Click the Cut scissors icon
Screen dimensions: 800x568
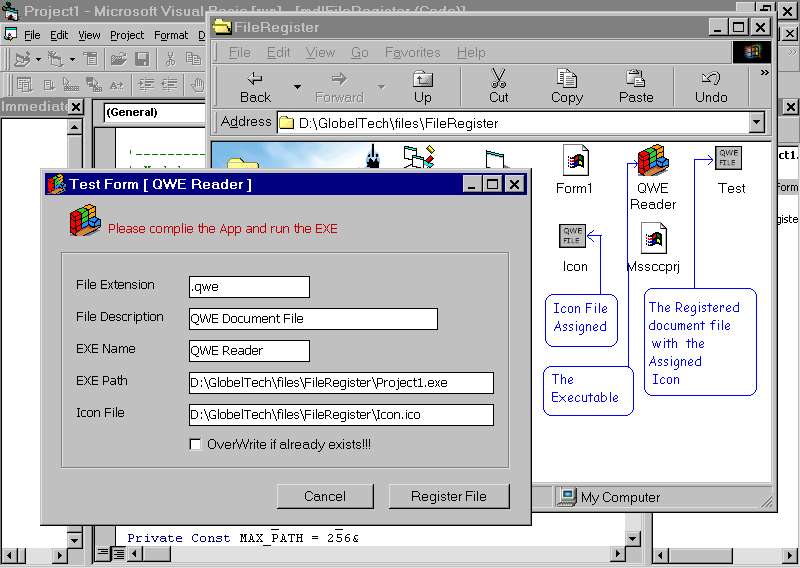[x=498, y=79]
